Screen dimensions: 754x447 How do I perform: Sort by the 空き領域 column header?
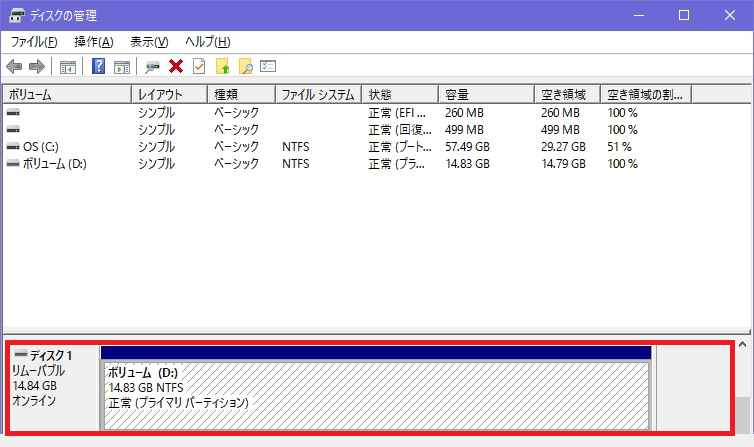567,95
